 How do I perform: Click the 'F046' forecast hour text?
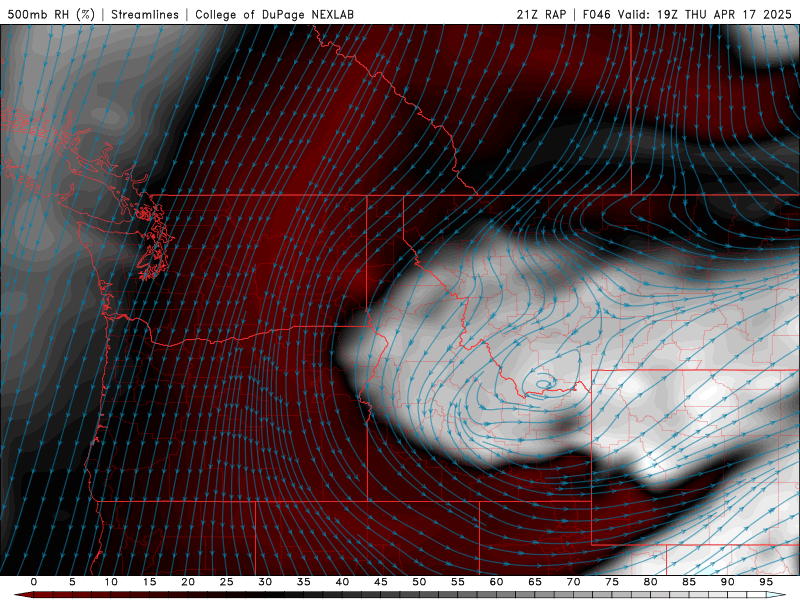596,14
